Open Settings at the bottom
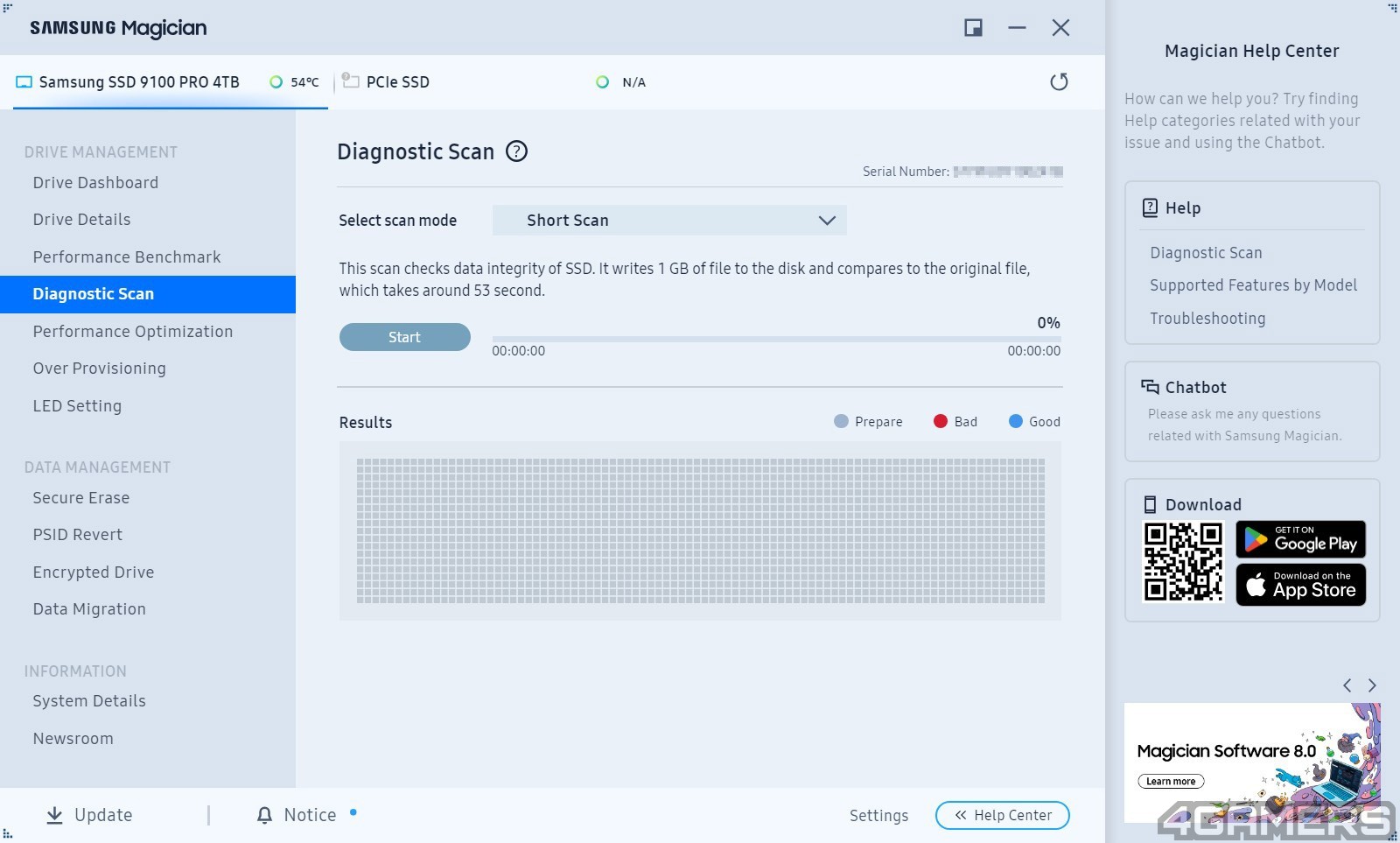1400x843 pixels. 878,815
